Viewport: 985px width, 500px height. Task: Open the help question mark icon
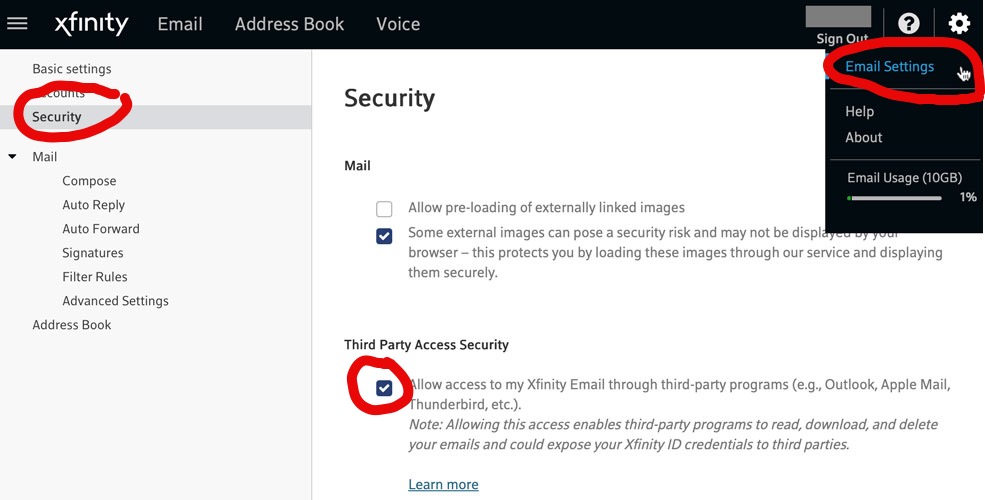(908, 24)
